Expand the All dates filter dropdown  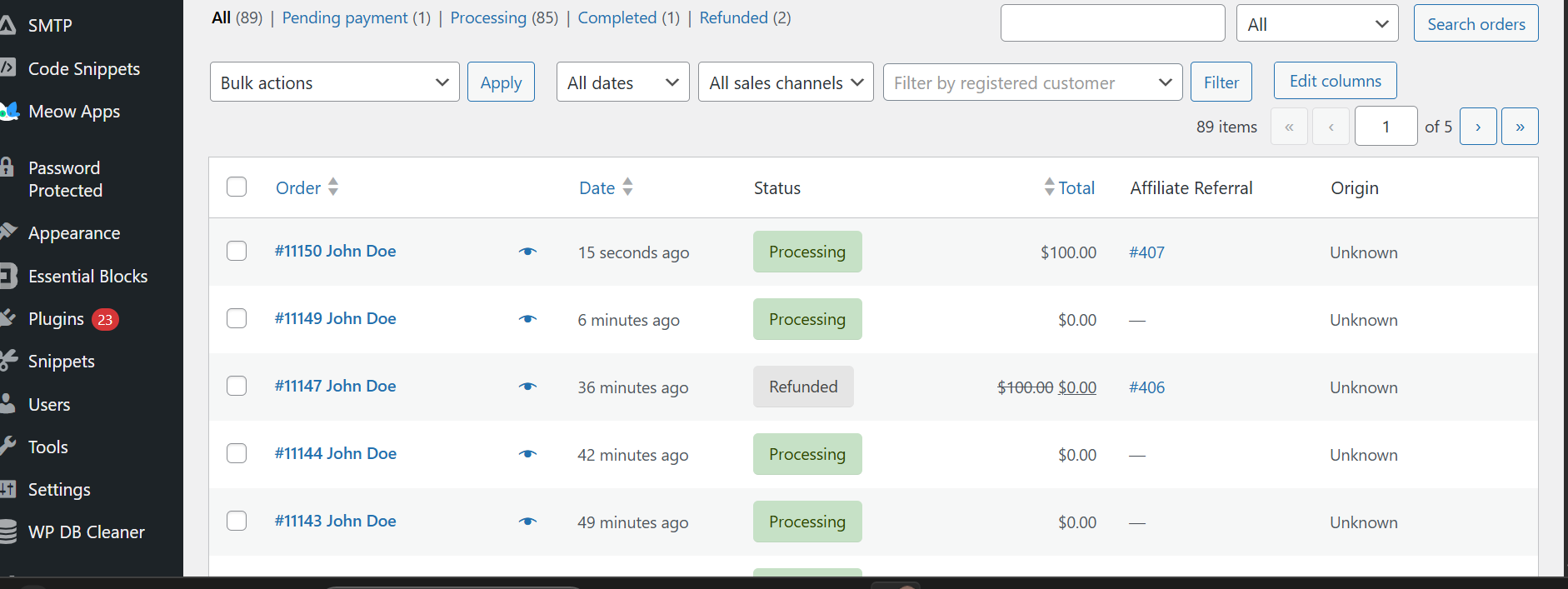click(x=623, y=82)
